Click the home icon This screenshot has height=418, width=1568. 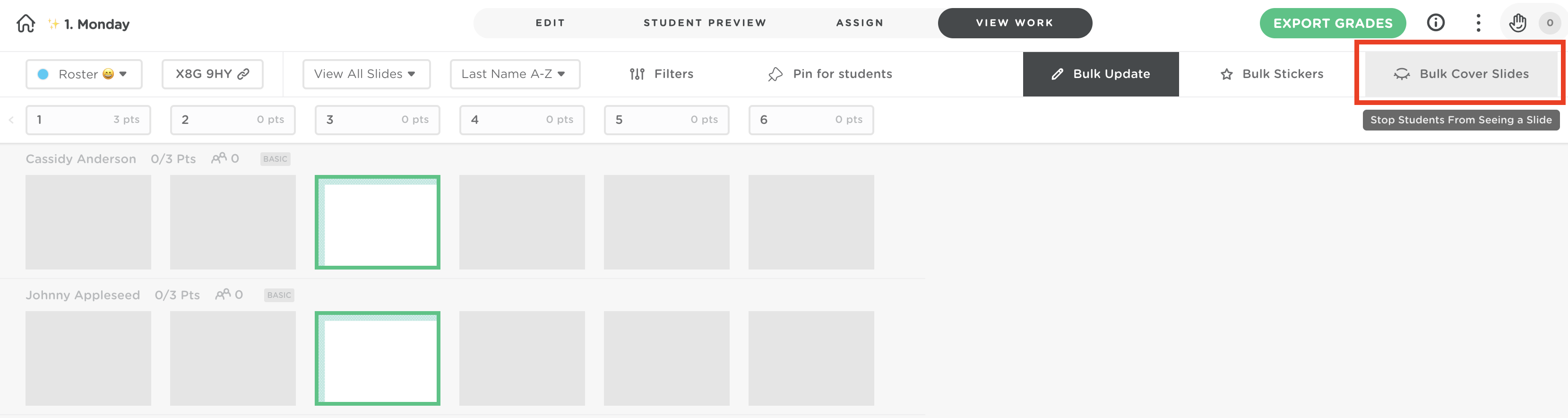pos(26,24)
